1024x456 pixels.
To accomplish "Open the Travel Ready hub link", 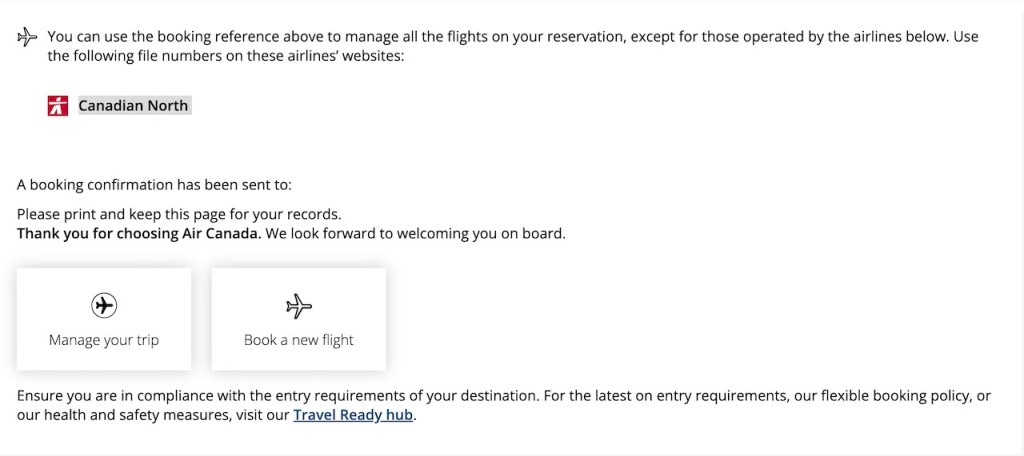I will tap(353, 415).
